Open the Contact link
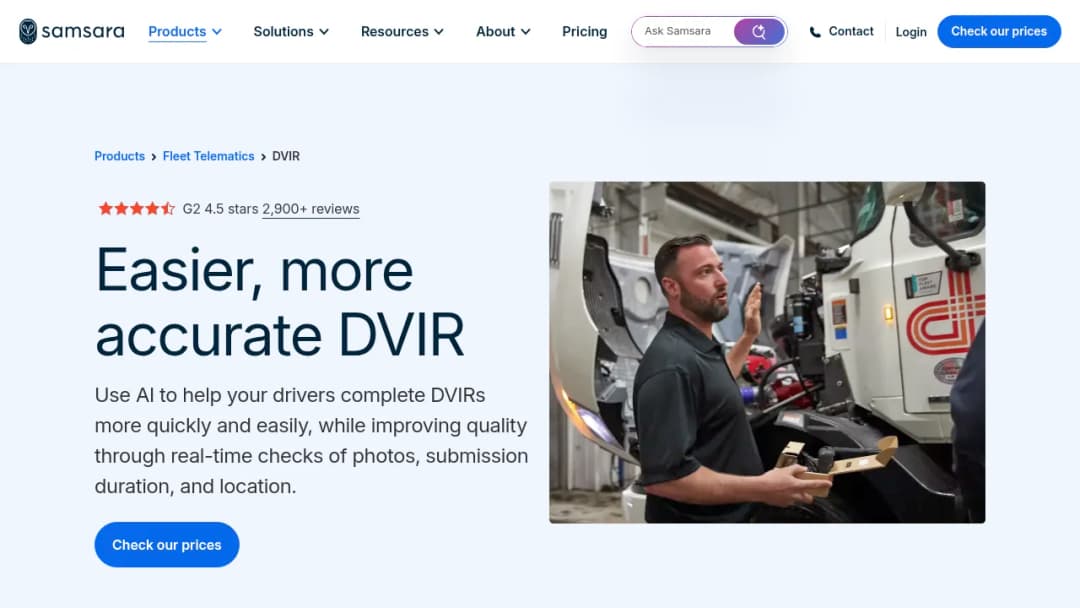 [x=851, y=31]
